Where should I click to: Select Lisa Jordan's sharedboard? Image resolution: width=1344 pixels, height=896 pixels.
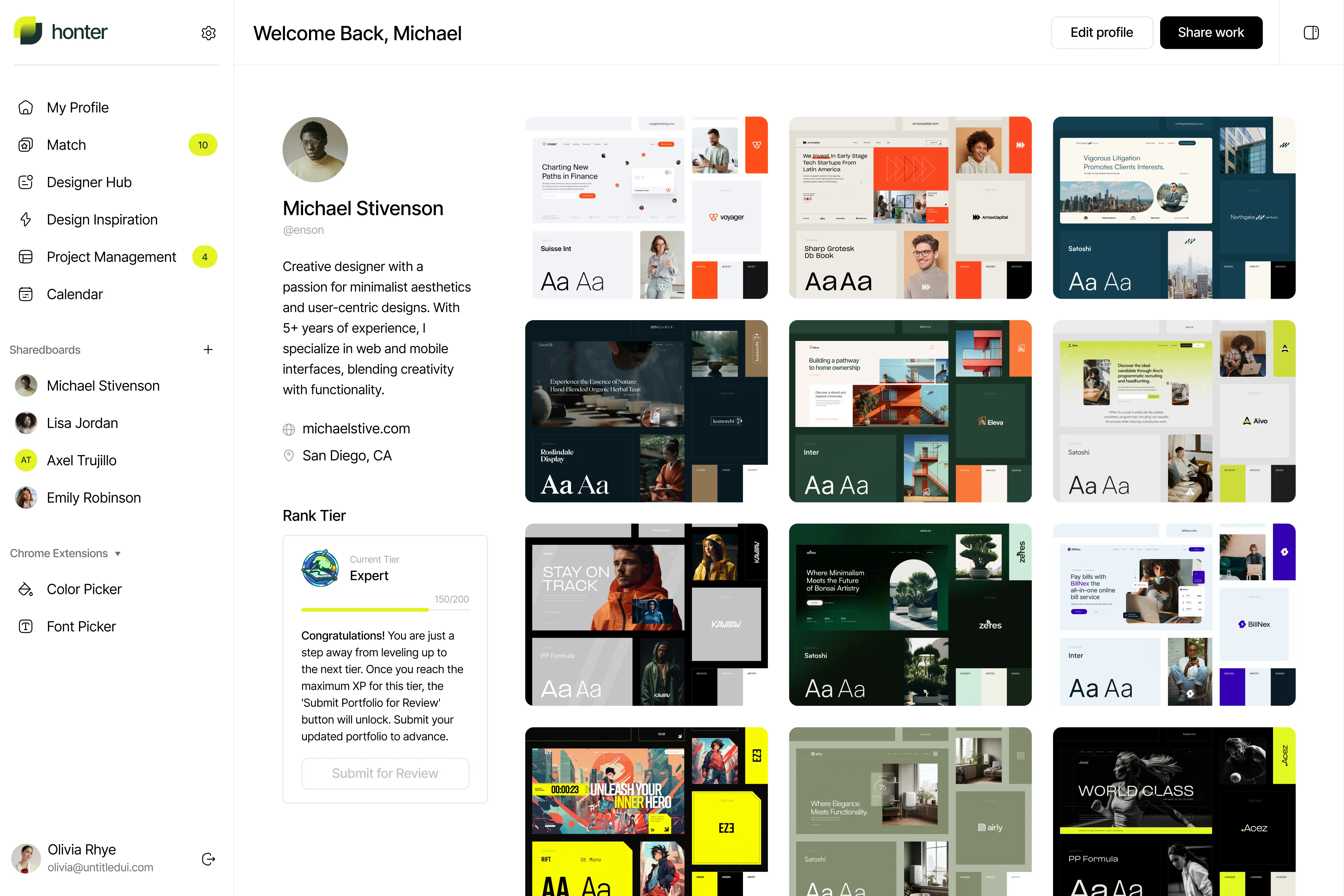82,423
